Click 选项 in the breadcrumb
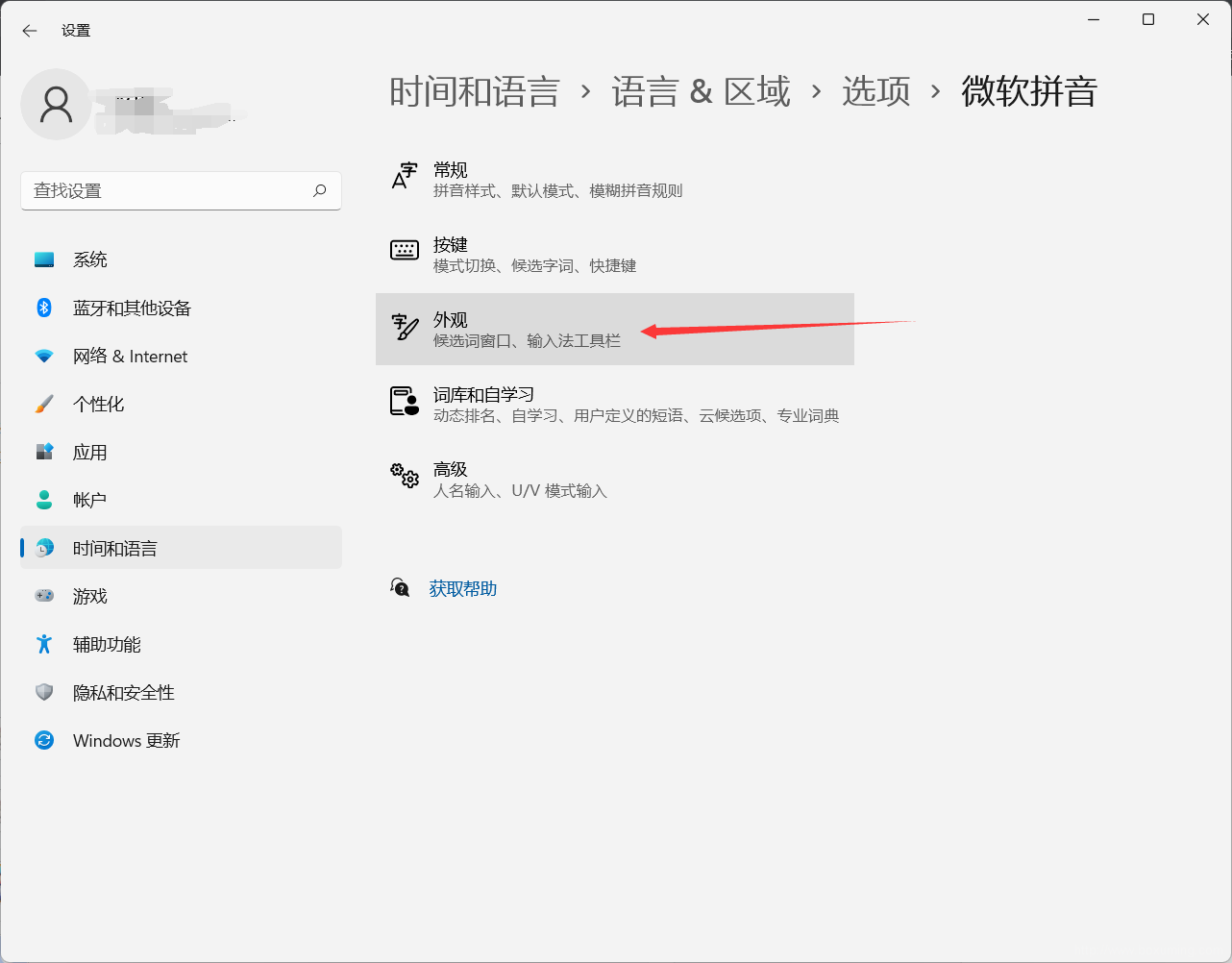 (x=876, y=91)
